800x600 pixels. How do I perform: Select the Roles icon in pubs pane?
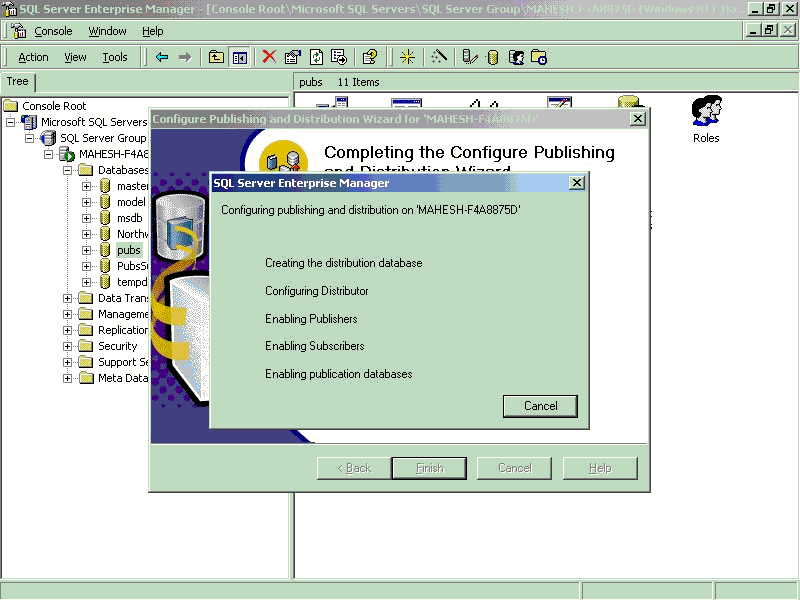706,111
